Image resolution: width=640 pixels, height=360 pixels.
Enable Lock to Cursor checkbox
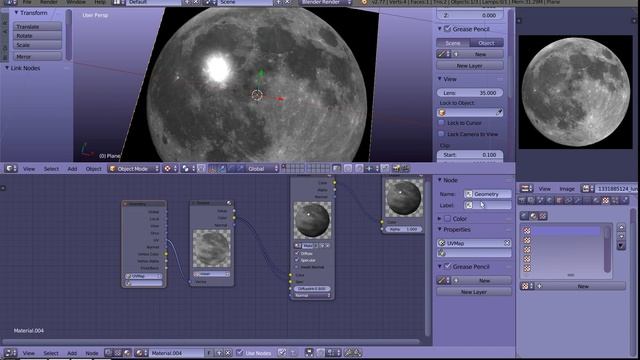[x=441, y=122]
